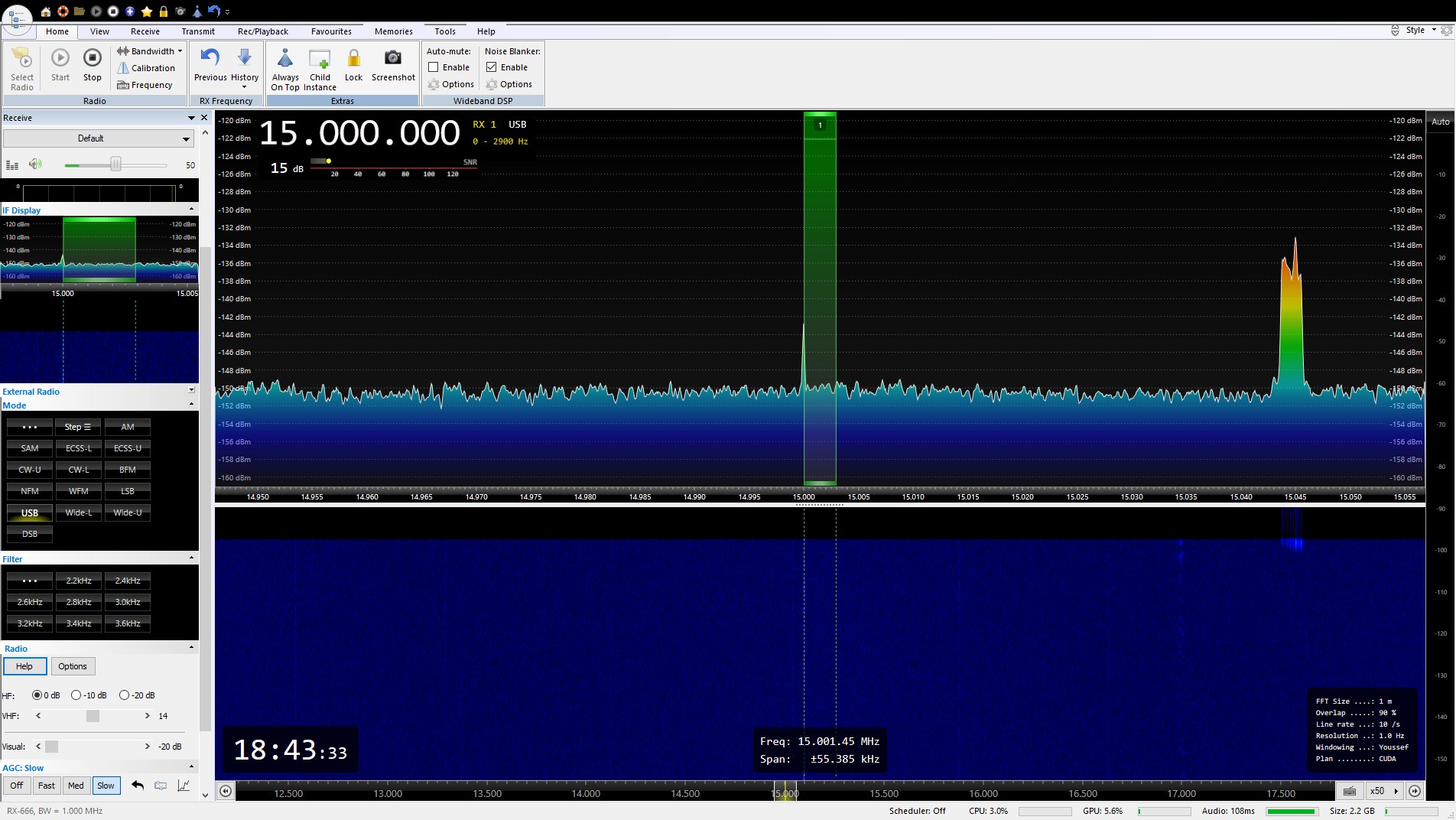Select the LSB mode button
Image resolution: width=1456 pixels, height=820 pixels.
click(127, 491)
